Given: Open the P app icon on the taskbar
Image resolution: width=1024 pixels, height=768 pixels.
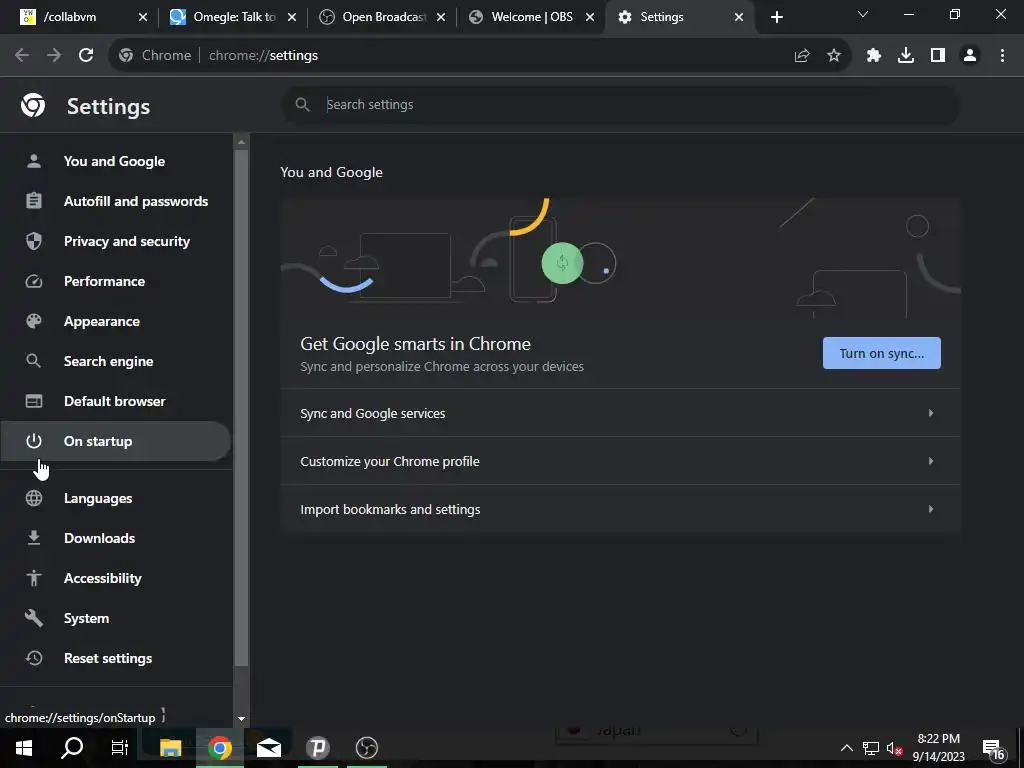Looking at the screenshot, I should coord(317,748).
